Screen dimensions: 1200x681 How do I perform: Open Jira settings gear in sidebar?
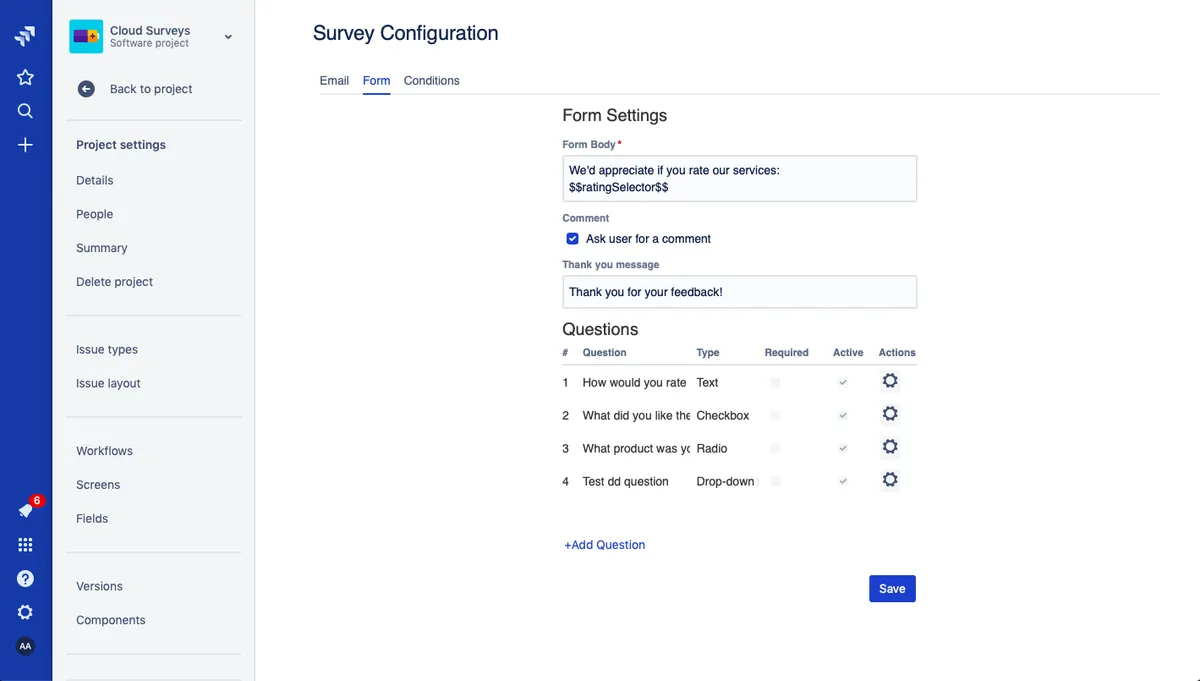point(25,612)
